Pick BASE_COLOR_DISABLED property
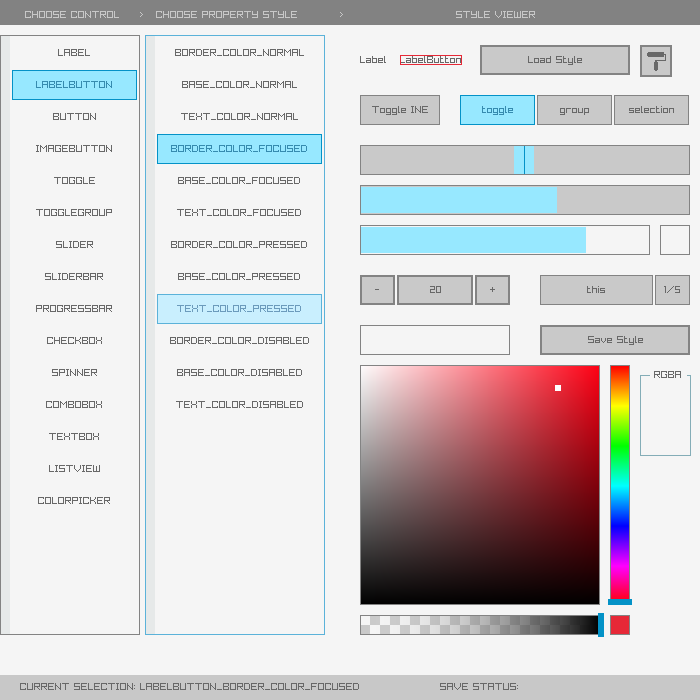 point(239,373)
